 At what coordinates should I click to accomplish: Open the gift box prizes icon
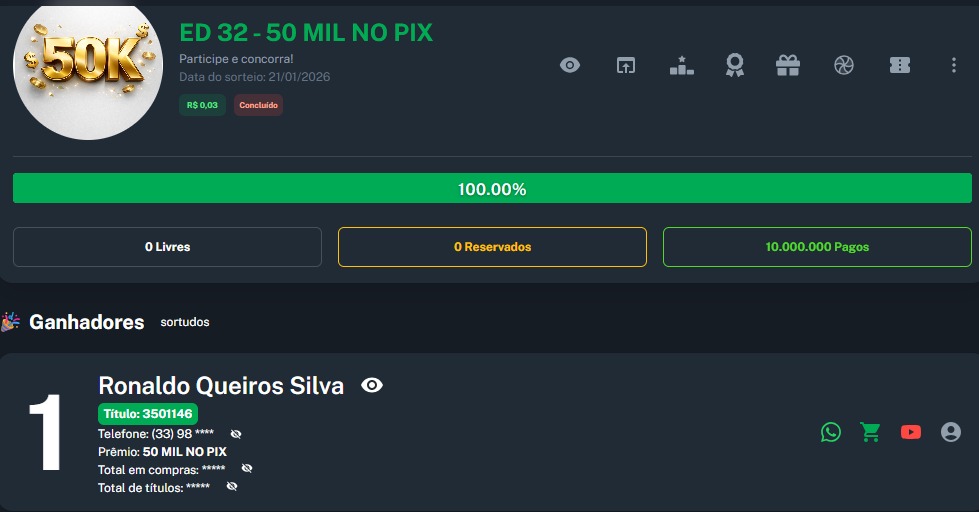click(x=788, y=66)
